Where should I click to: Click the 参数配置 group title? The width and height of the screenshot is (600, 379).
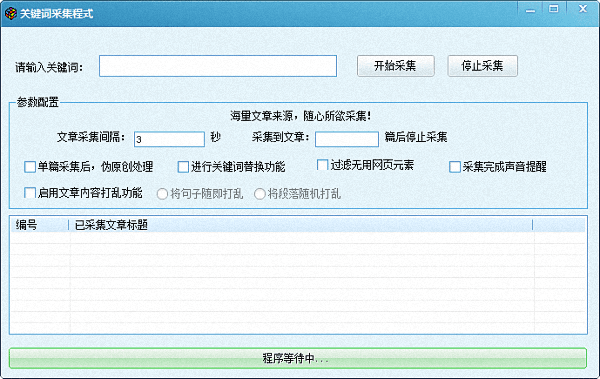(x=38, y=102)
